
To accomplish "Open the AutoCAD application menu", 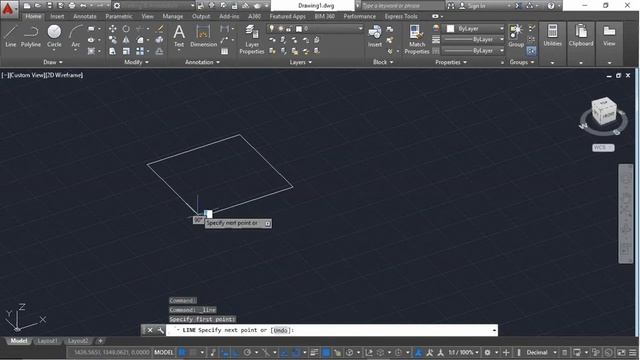I will [8, 8].
